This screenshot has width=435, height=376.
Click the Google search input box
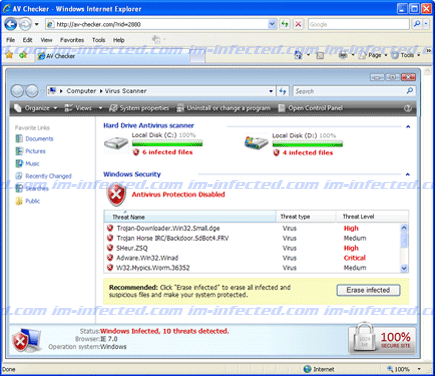point(359,24)
